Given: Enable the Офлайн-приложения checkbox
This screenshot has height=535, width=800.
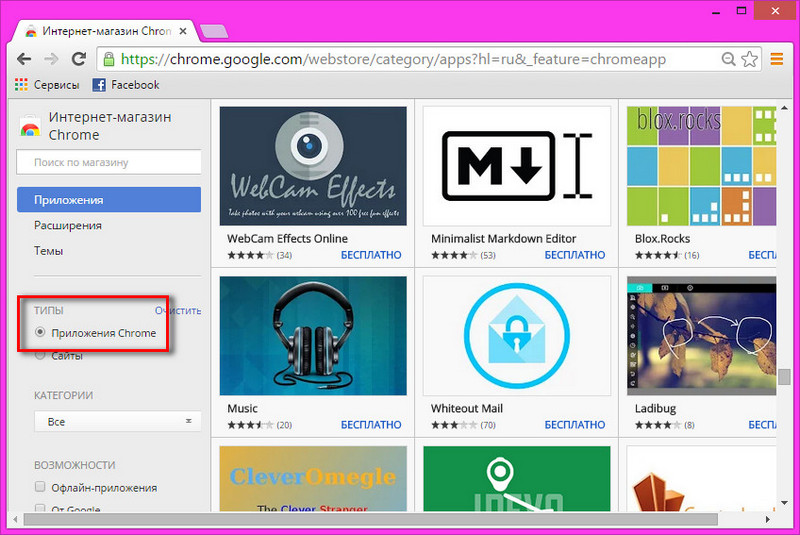Looking at the screenshot, I should pos(40,487).
